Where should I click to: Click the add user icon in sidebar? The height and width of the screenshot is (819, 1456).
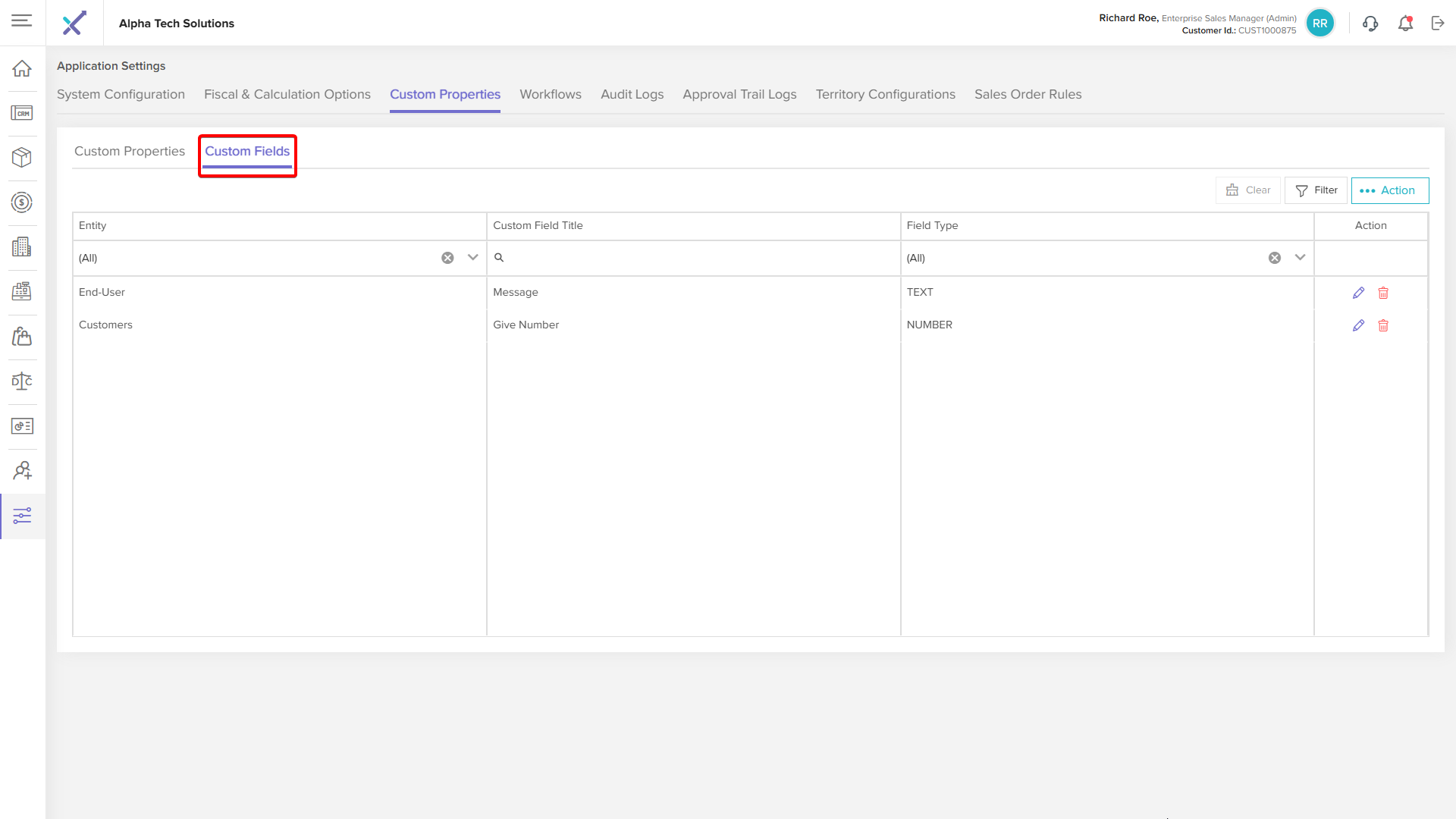click(x=22, y=471)
